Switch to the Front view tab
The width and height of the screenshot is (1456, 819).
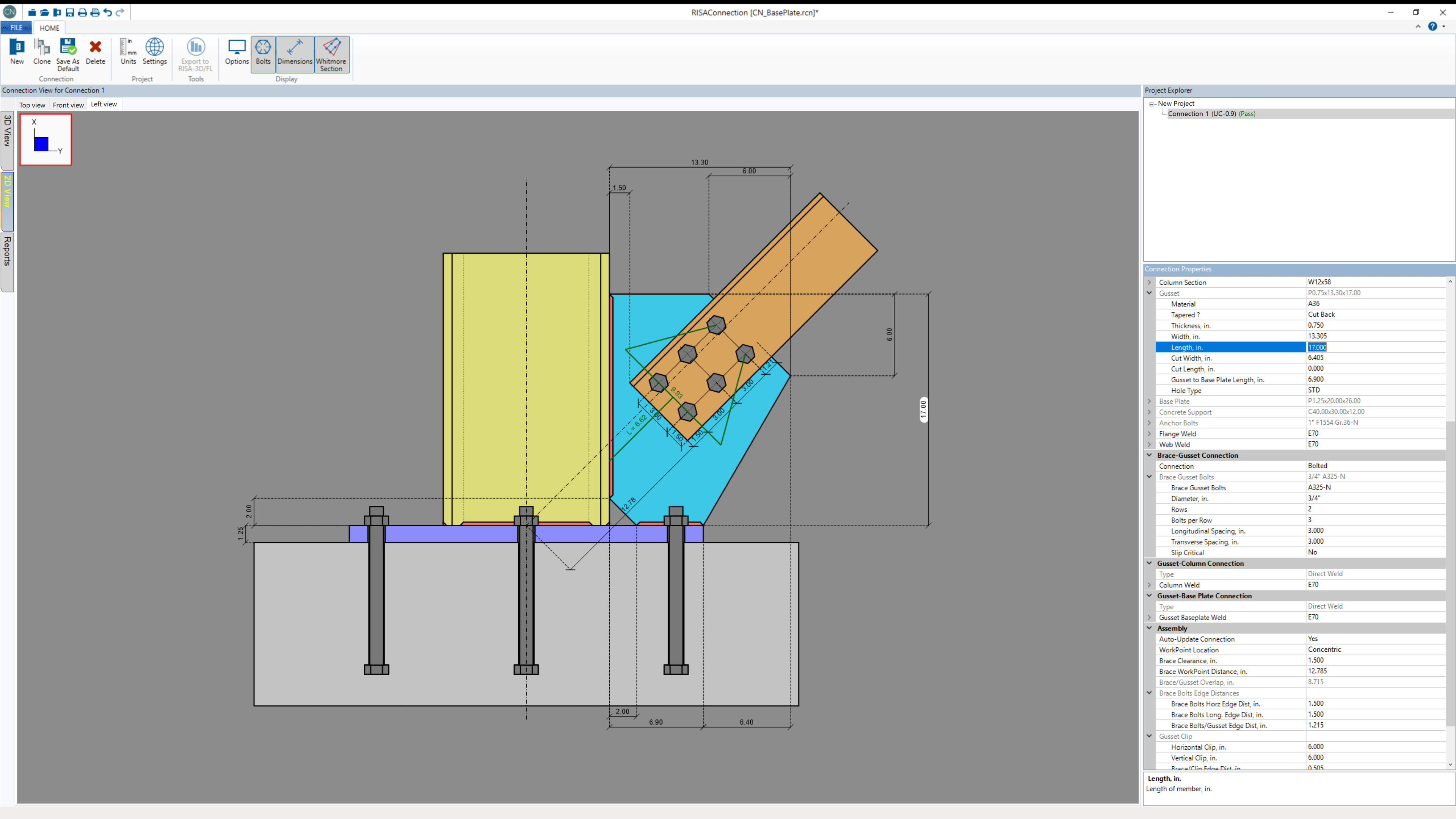(68, 105)
